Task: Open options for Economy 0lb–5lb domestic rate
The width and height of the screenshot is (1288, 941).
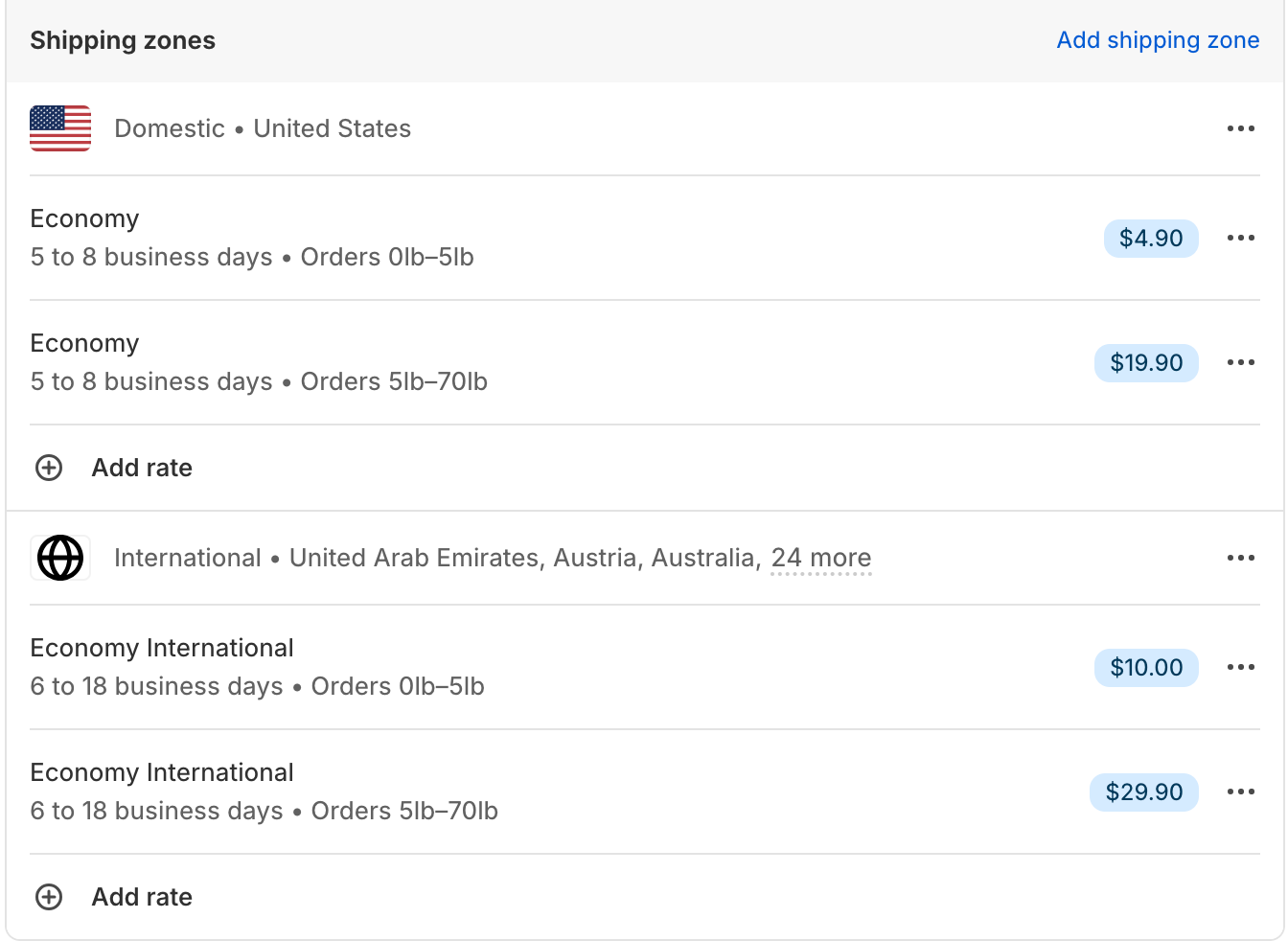Action: pyautogui.click(x=1240, y=238)
